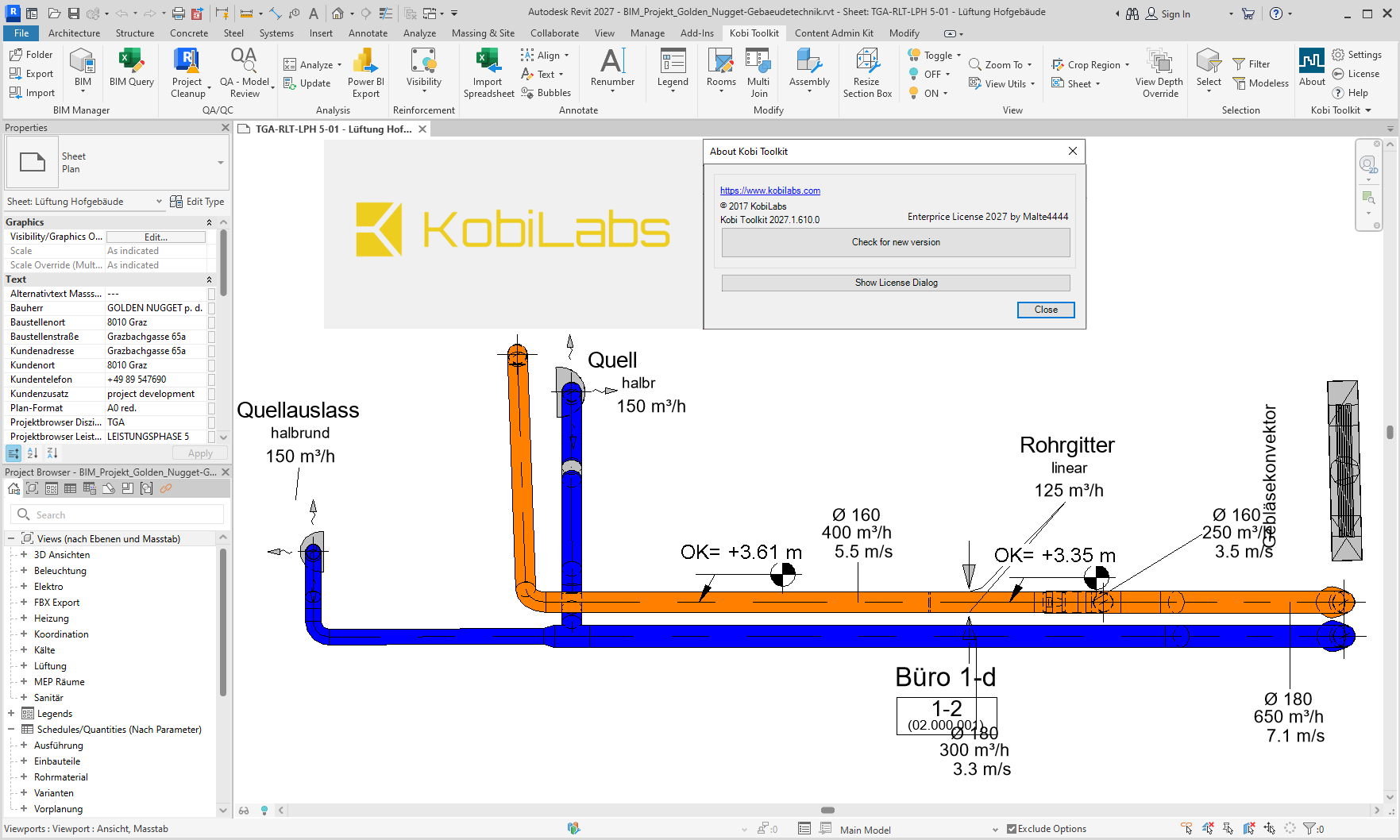Viewport: 1400px width, 840px height.
Task: Open the Legend tool
Action: [x=673, y=67]
